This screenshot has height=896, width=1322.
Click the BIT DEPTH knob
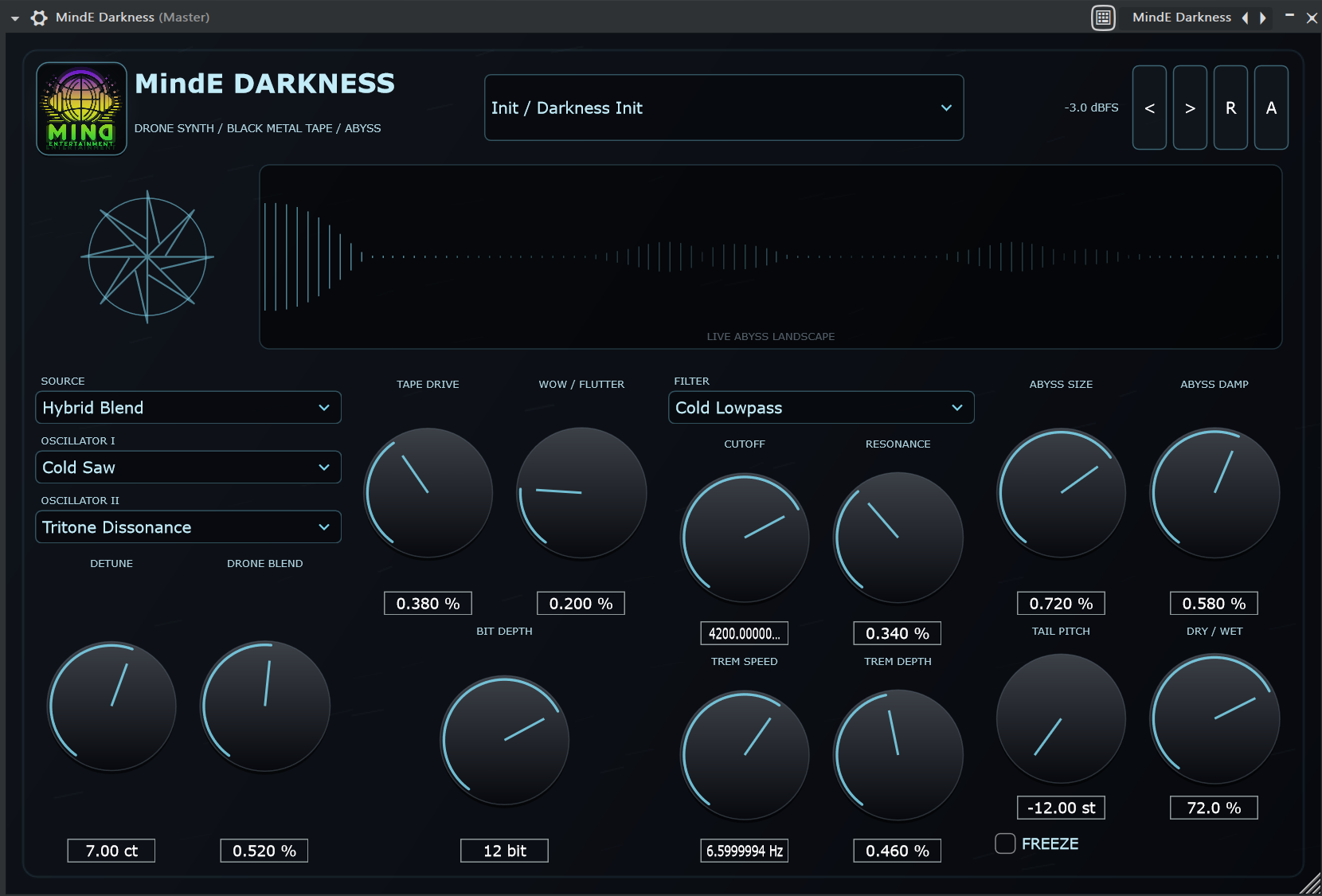(x=505, y=740)
